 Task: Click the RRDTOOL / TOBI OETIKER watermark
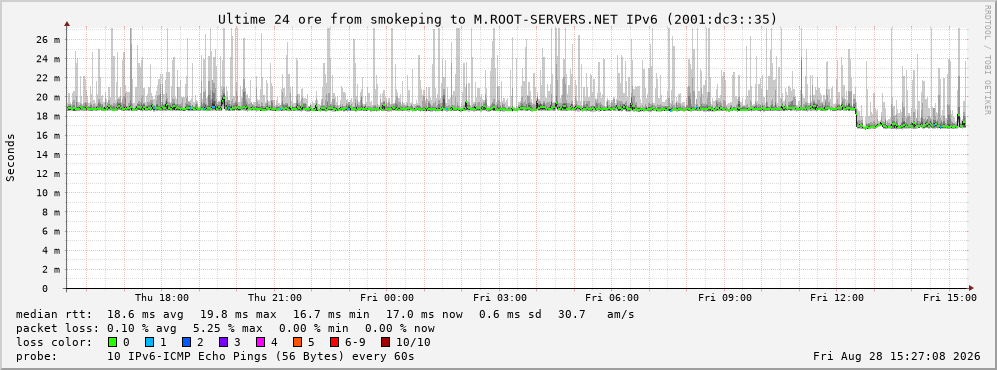[987, 59]
